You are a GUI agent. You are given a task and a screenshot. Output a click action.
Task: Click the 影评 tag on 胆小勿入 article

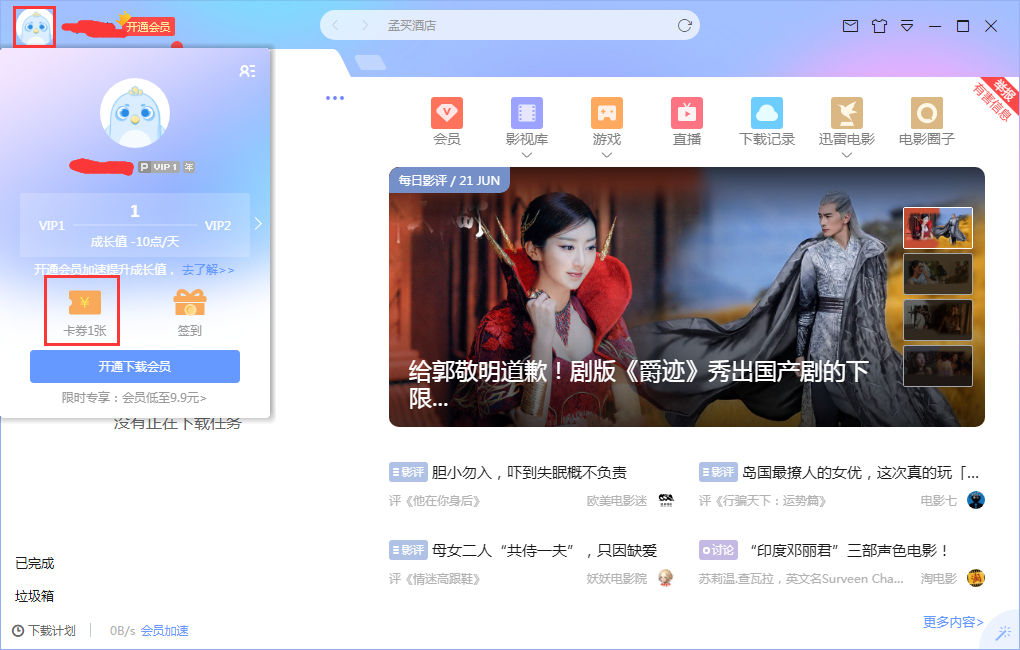(408, 472)
